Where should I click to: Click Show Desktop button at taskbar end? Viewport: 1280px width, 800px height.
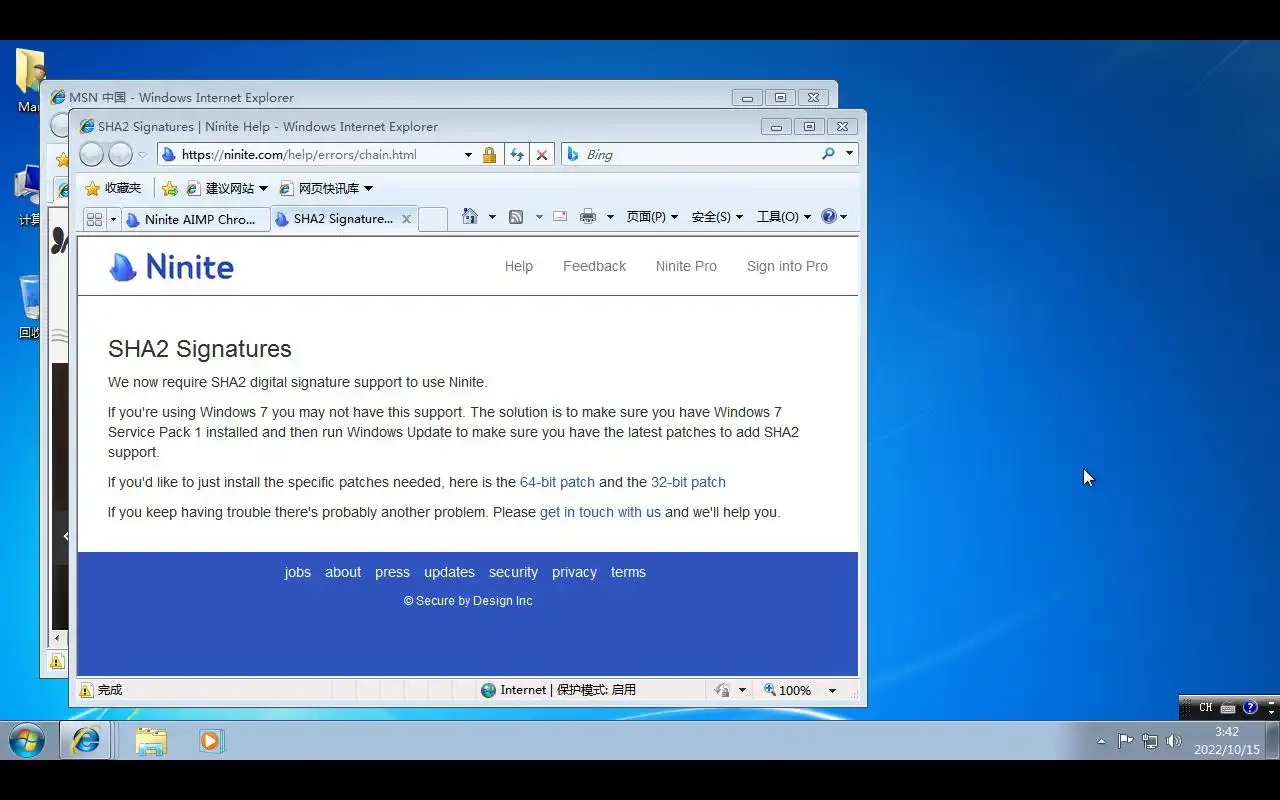pyautogui.click(x=1273, y=741)
